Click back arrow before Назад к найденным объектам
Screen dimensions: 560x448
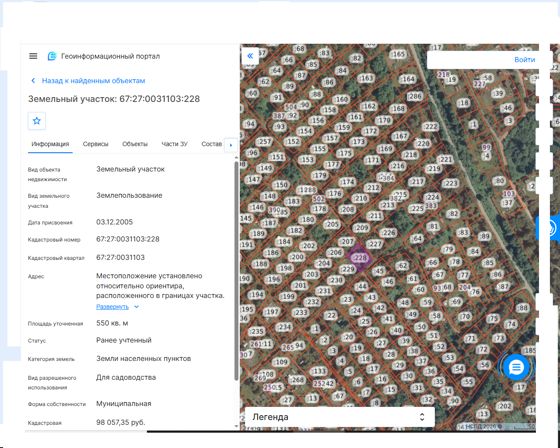tap(33, 81)
